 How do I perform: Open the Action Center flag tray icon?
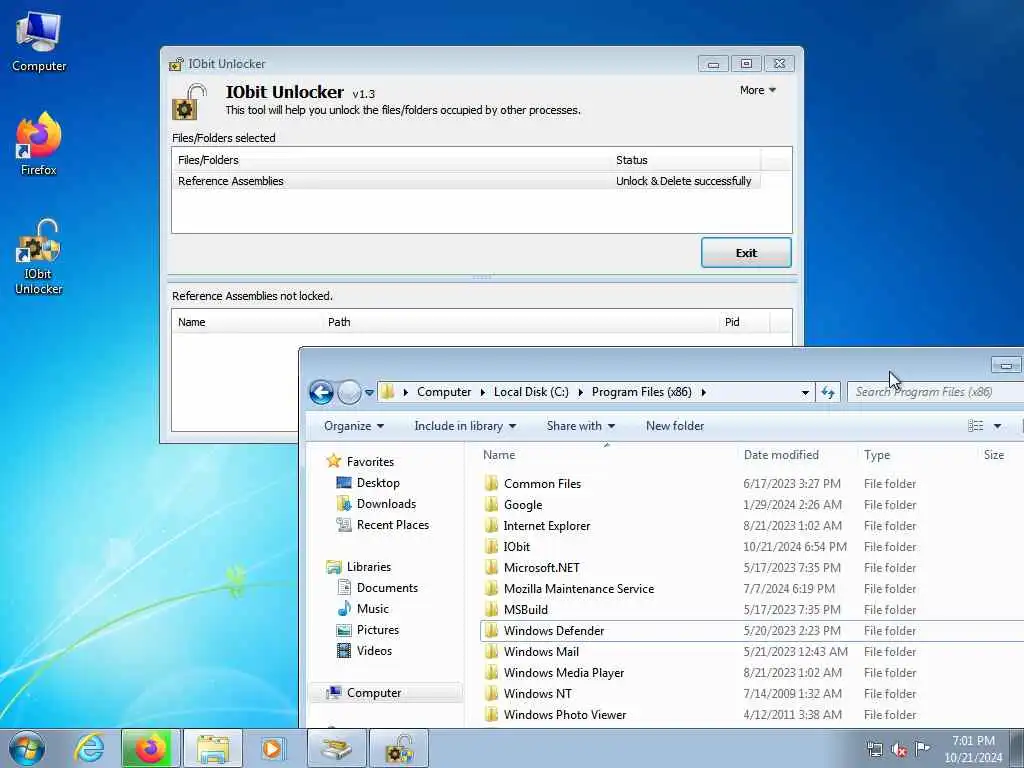click(x=922, y=748)
